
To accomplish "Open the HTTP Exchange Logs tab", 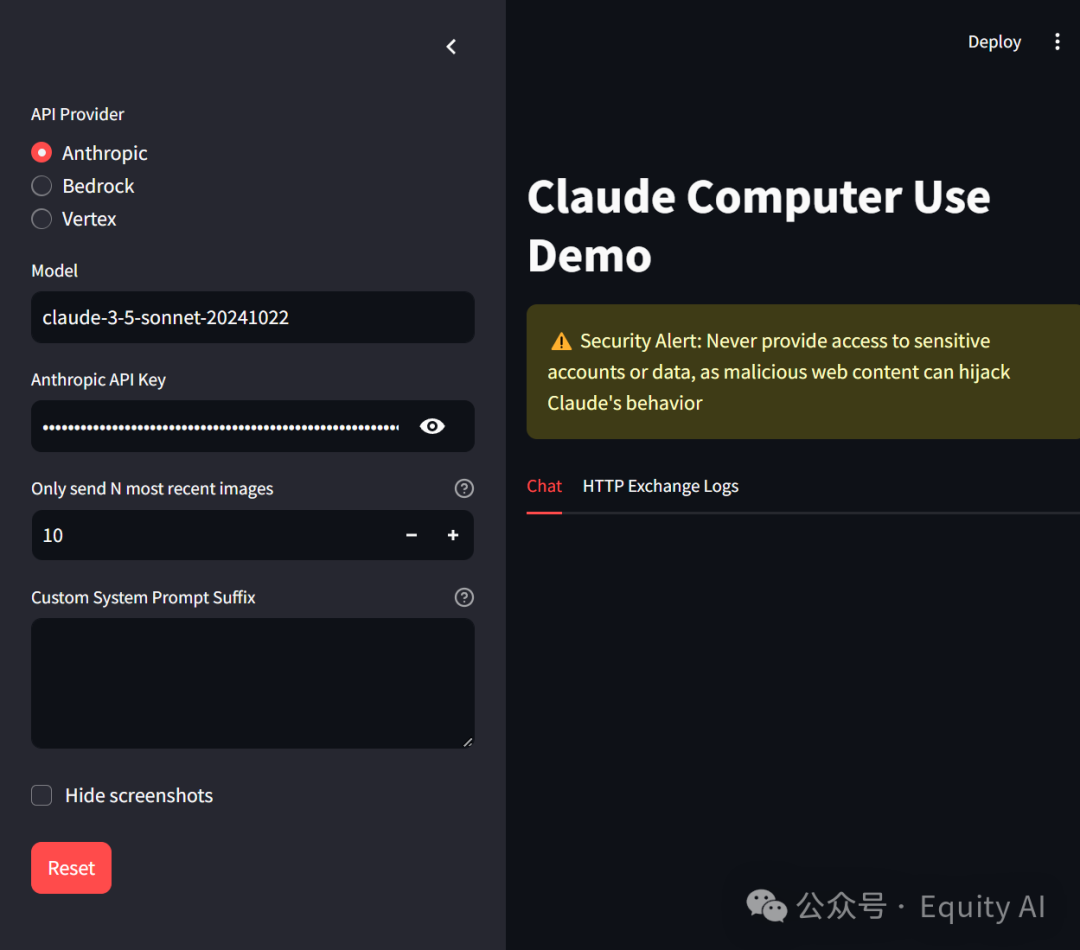I will (660, 487).
